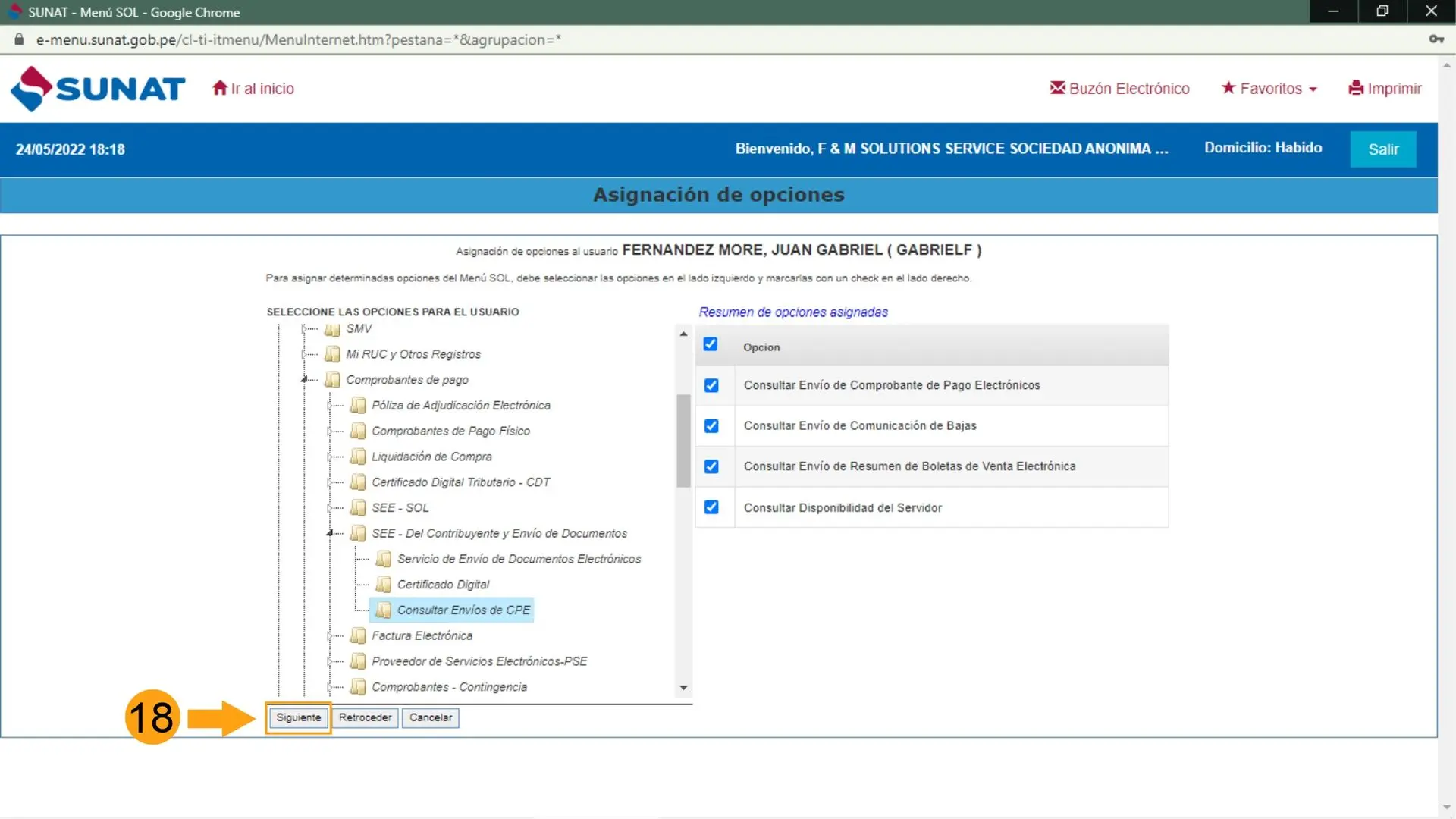The height and width of the screenshot is (819, 1456).
Task: Click the page scrollbar down arrow
Action: pos(1447,808)
